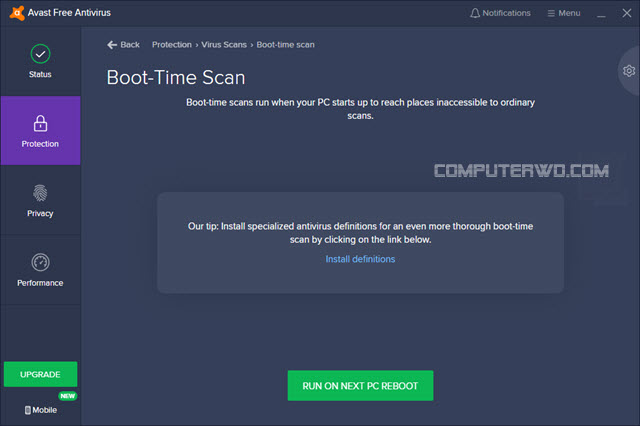Viewport: 640px width, 427px height.
Task: Go Back with the arrow
Action: point(123,44)
